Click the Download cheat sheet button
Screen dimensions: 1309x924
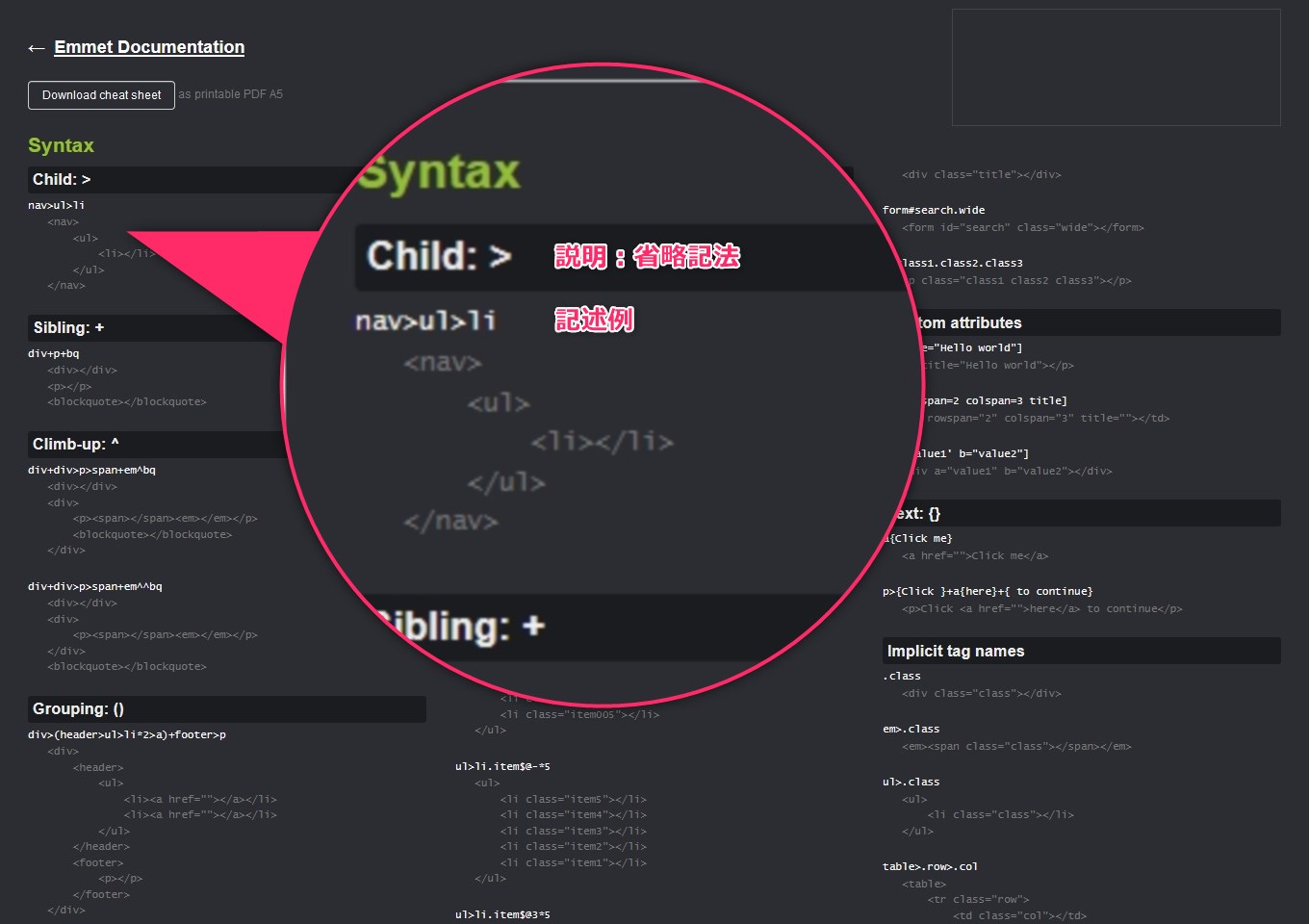click(101, 95)
